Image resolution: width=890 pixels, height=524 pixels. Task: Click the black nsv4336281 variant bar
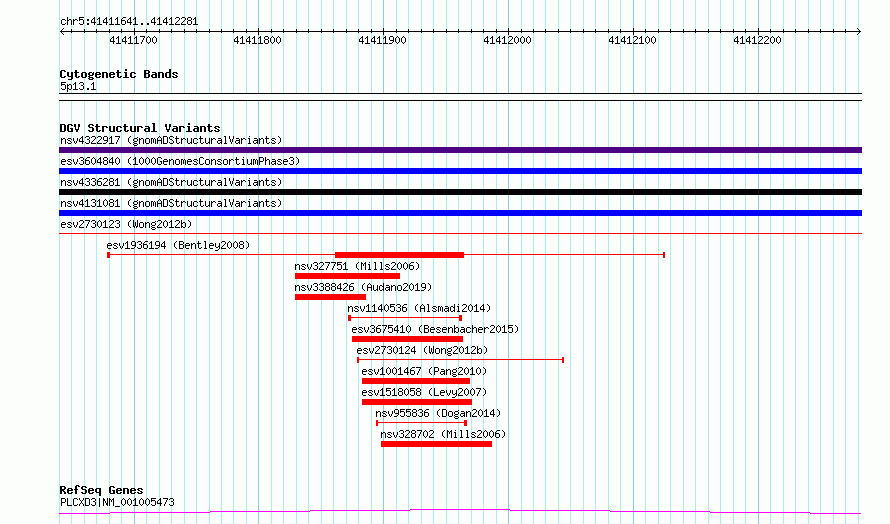click(460, 192)
